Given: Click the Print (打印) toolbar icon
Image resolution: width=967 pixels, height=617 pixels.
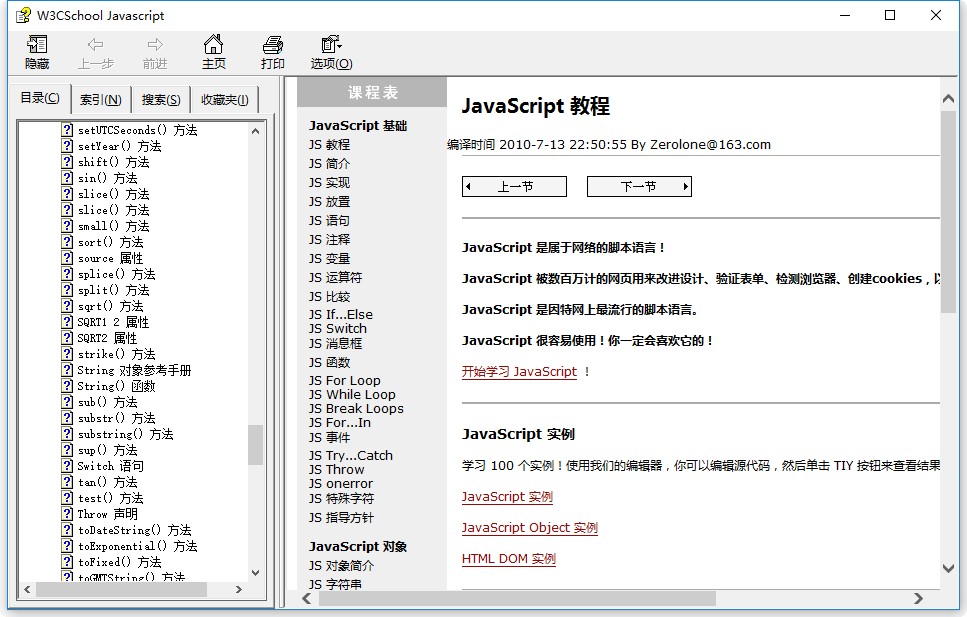Looking at the screenshot, I should 272,52.
